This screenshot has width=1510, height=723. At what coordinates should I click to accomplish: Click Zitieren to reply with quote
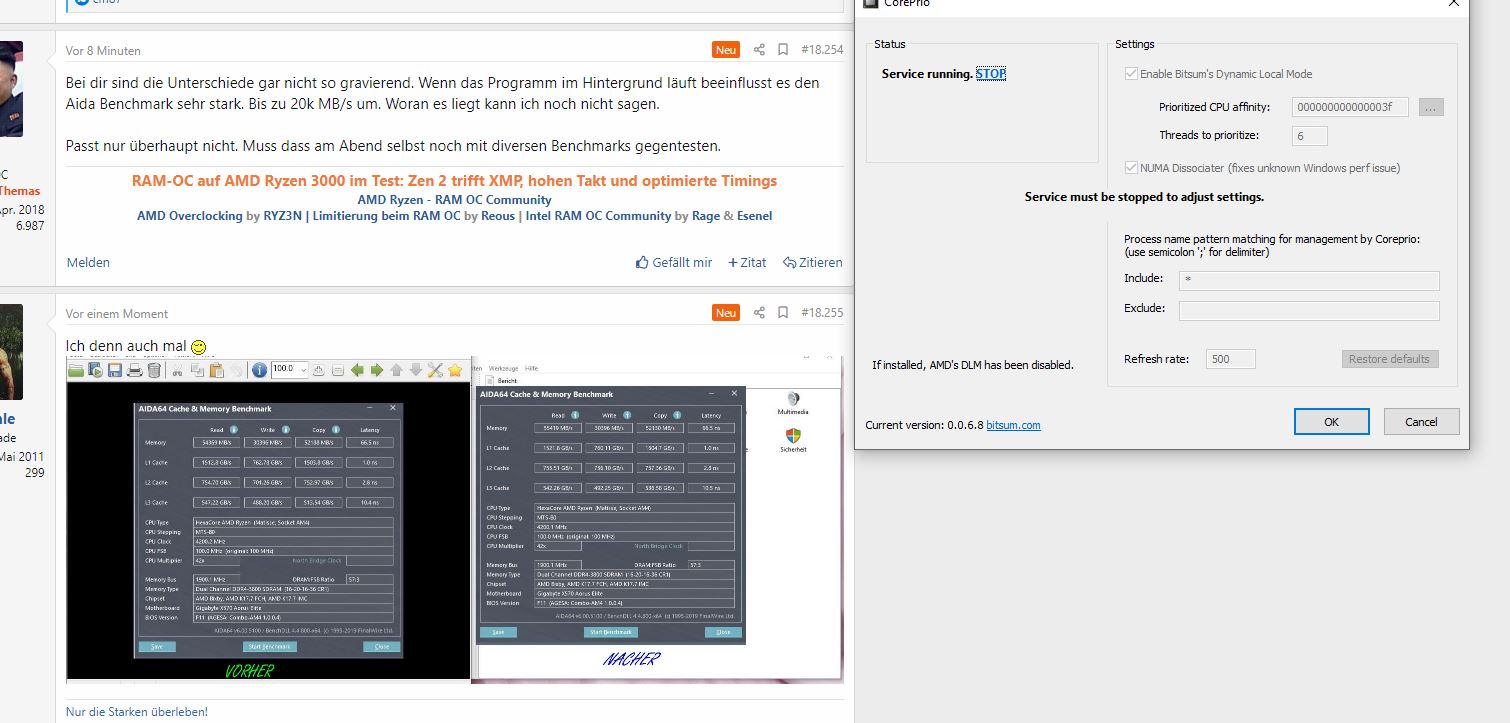click(813, 263)
